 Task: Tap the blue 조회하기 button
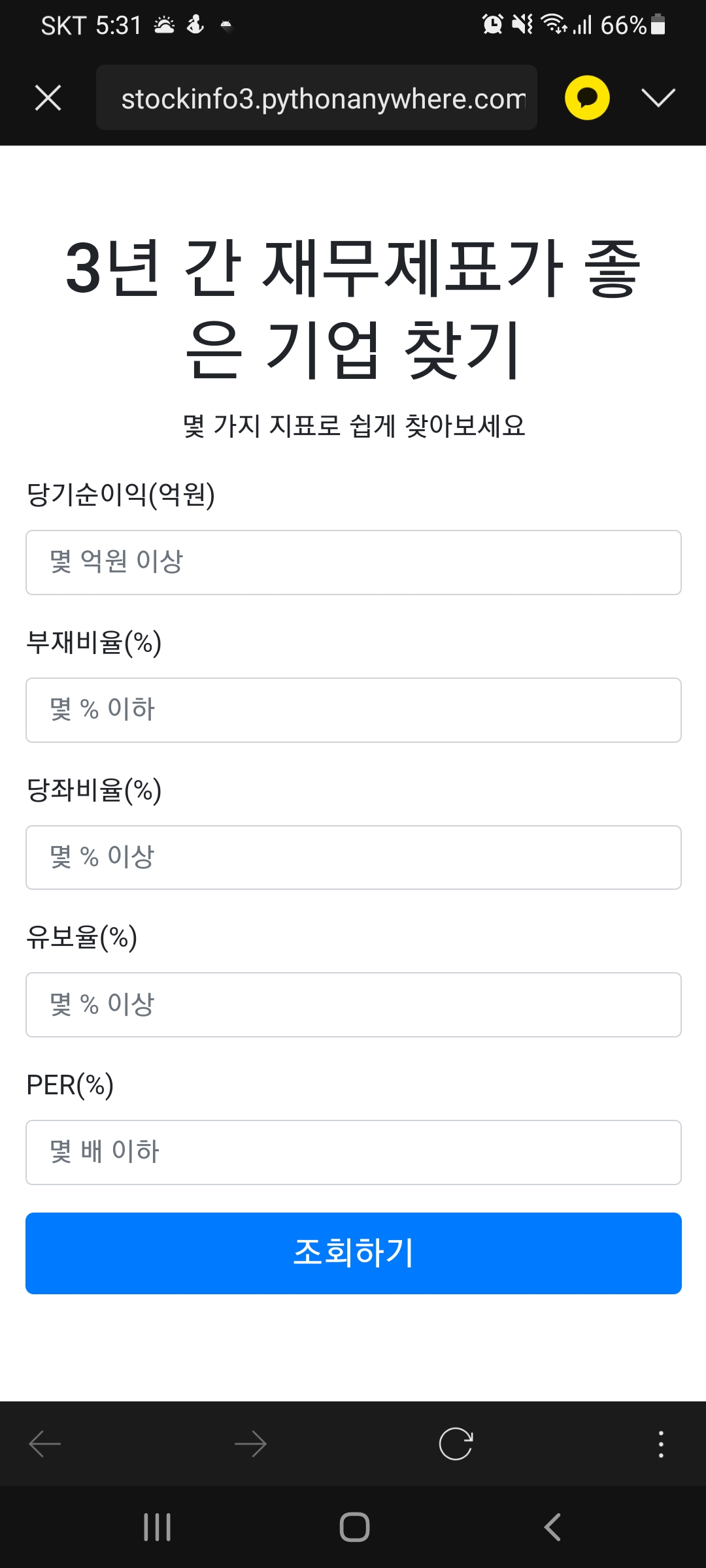pyautogui.click(x=354, y=1253)
